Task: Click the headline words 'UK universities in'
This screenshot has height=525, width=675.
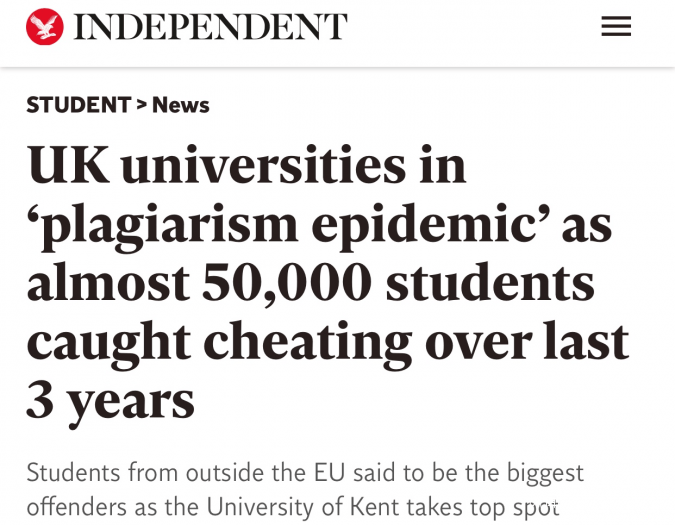Action: click(x=246, y=165)
